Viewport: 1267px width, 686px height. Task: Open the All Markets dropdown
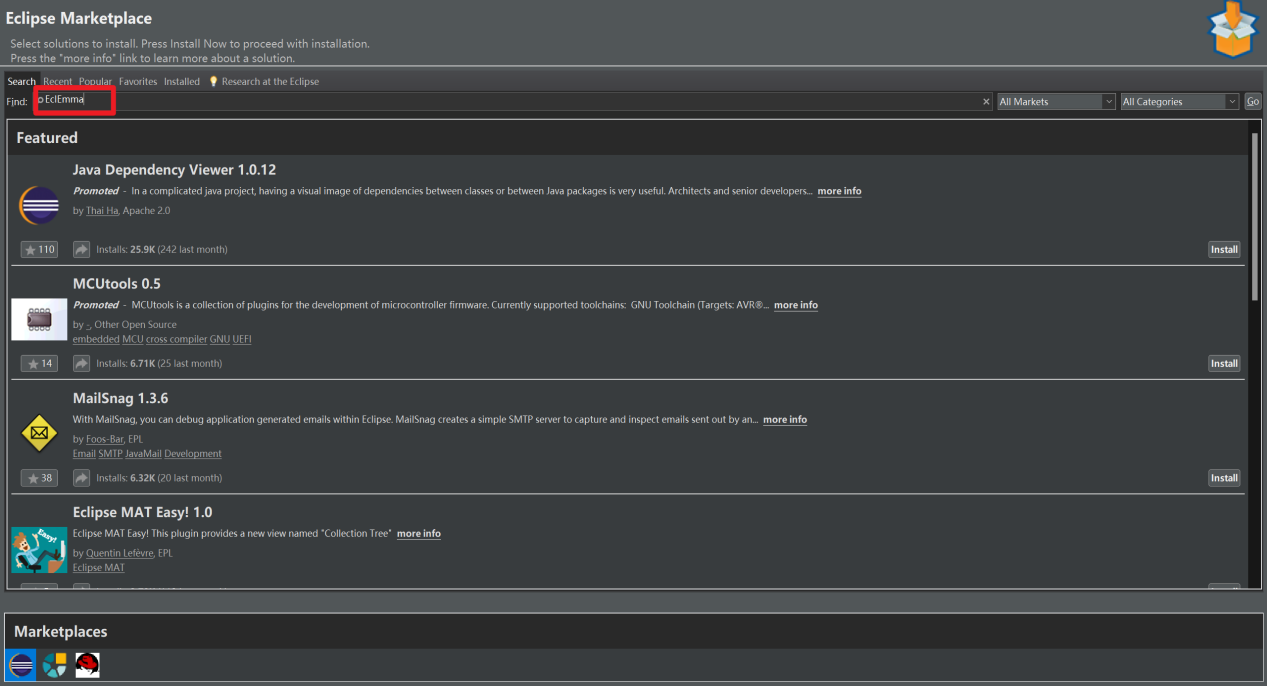[1056, 102]
